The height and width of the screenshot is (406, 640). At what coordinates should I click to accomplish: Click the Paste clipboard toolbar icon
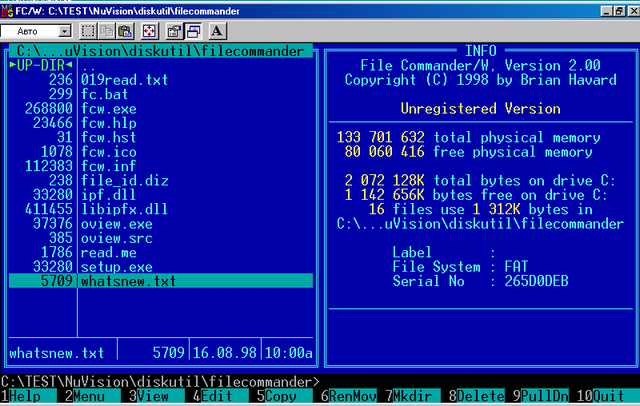[x=125, y=31]
